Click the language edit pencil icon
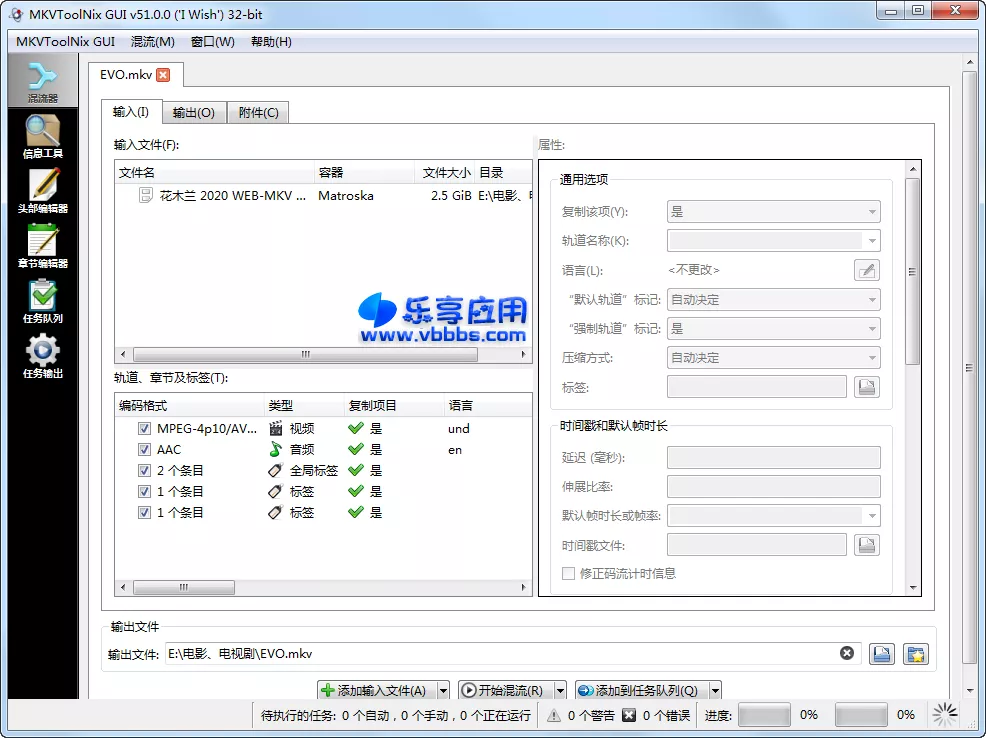Screen dimensions: 986x738 click(866, 269)
